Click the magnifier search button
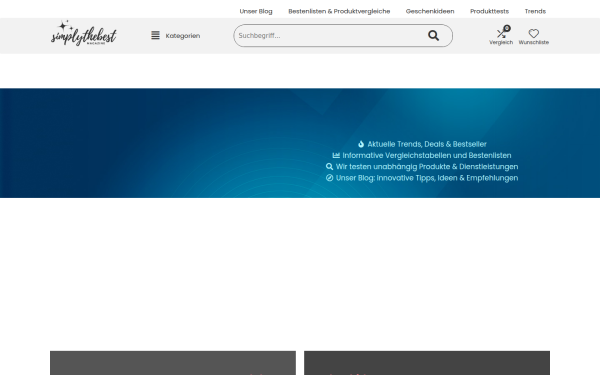 click(433, 36)
